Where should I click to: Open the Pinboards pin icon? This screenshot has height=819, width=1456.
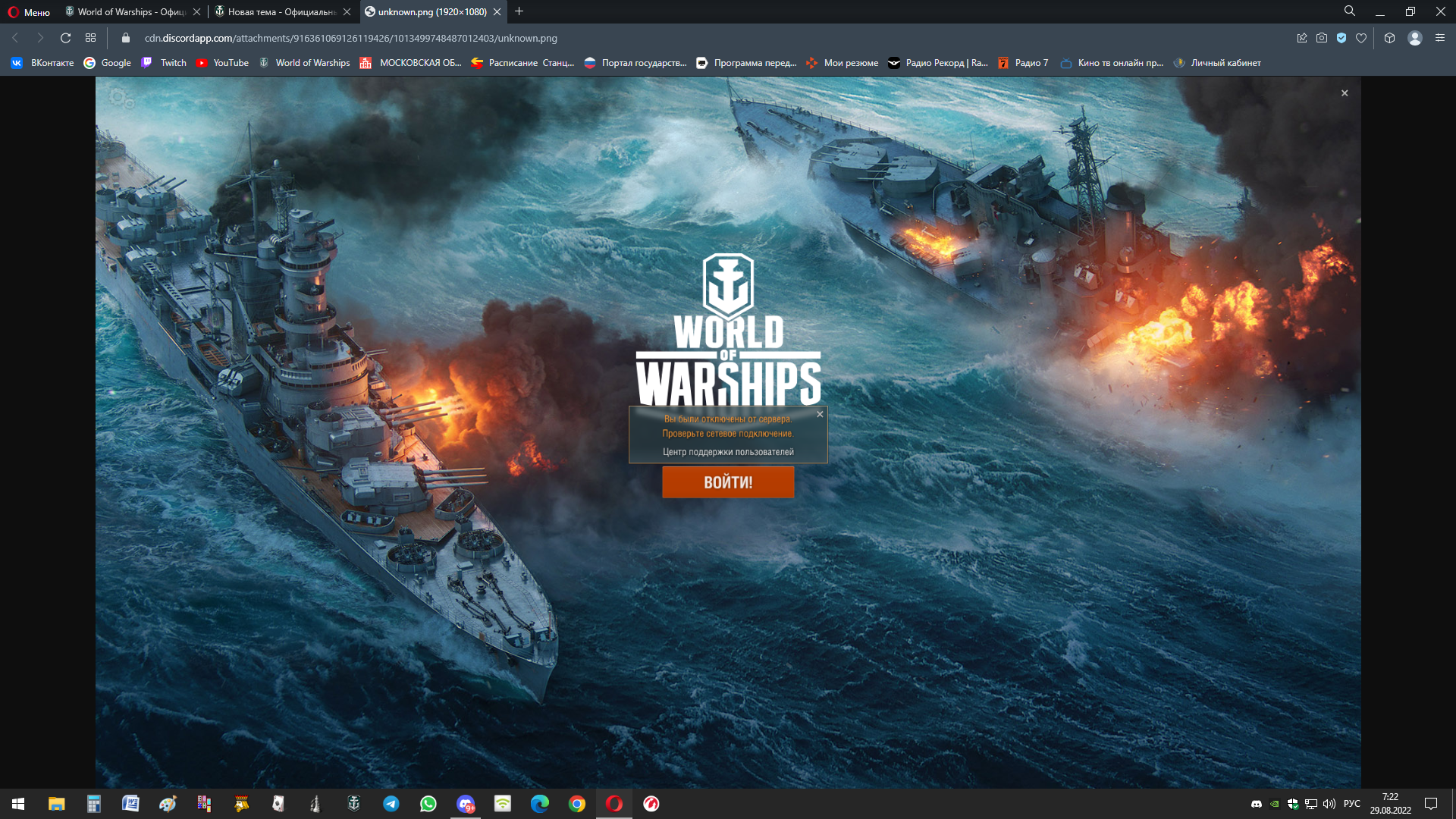click(1302, 38)
